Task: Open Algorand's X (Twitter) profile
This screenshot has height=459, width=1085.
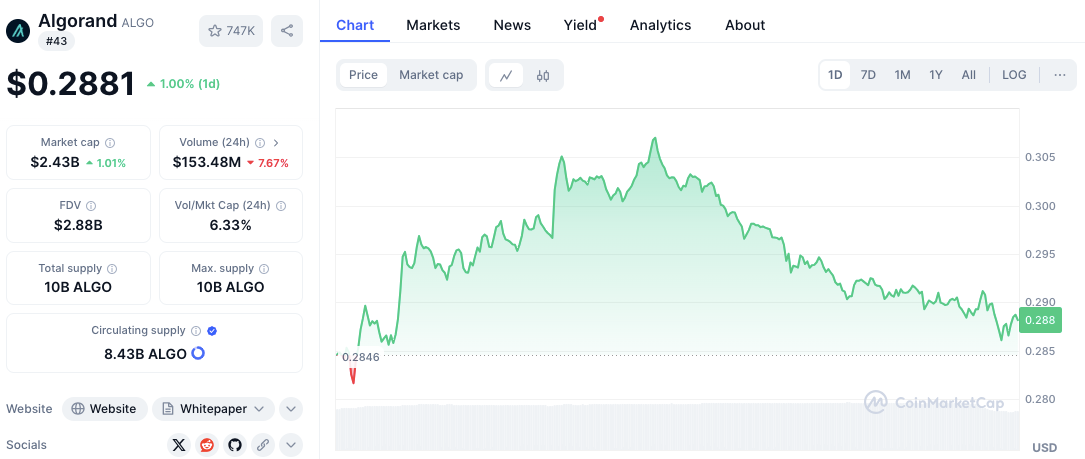Action: pos(179,445)
